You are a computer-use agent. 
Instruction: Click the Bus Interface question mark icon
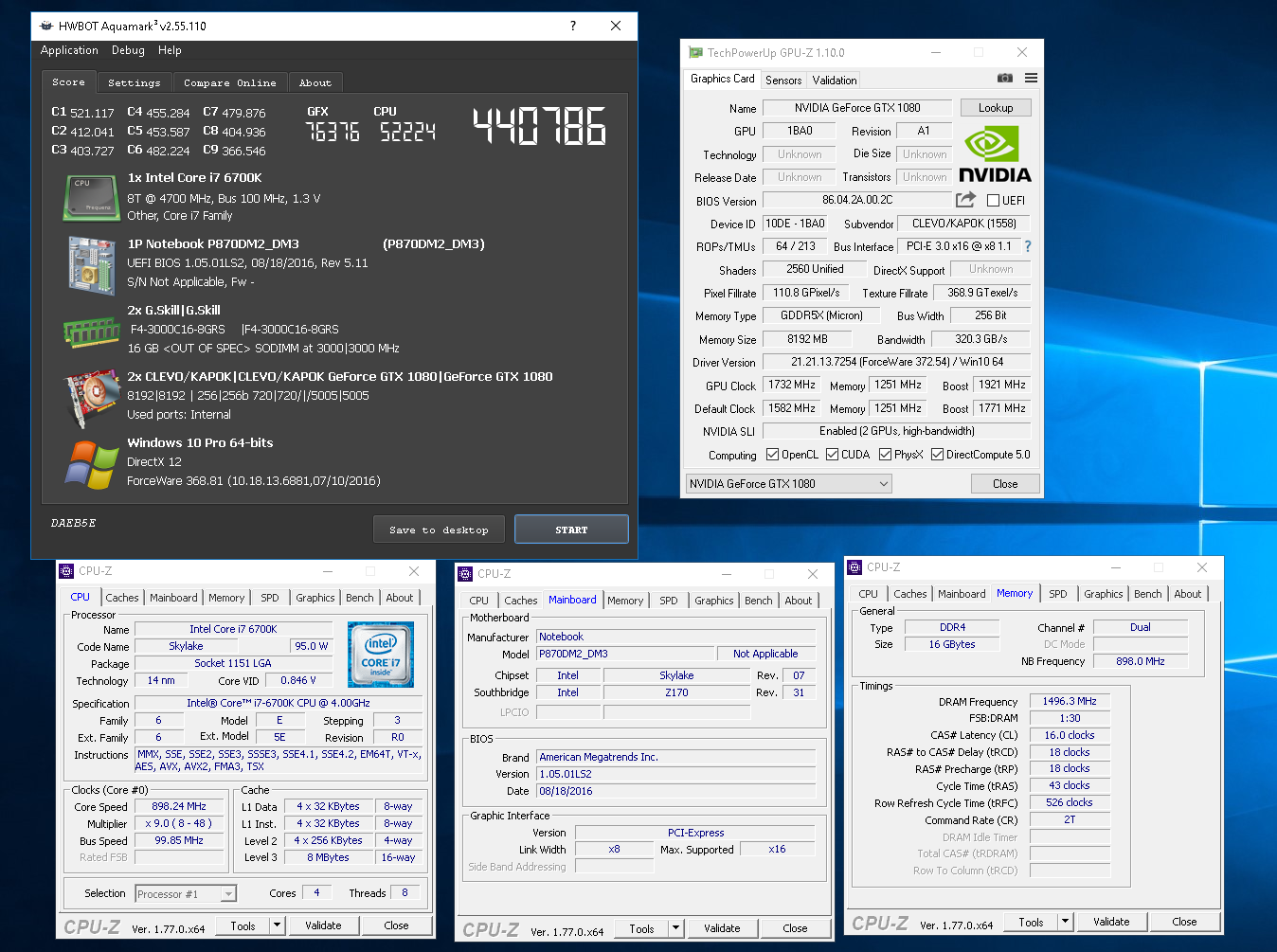(1028, 246)
